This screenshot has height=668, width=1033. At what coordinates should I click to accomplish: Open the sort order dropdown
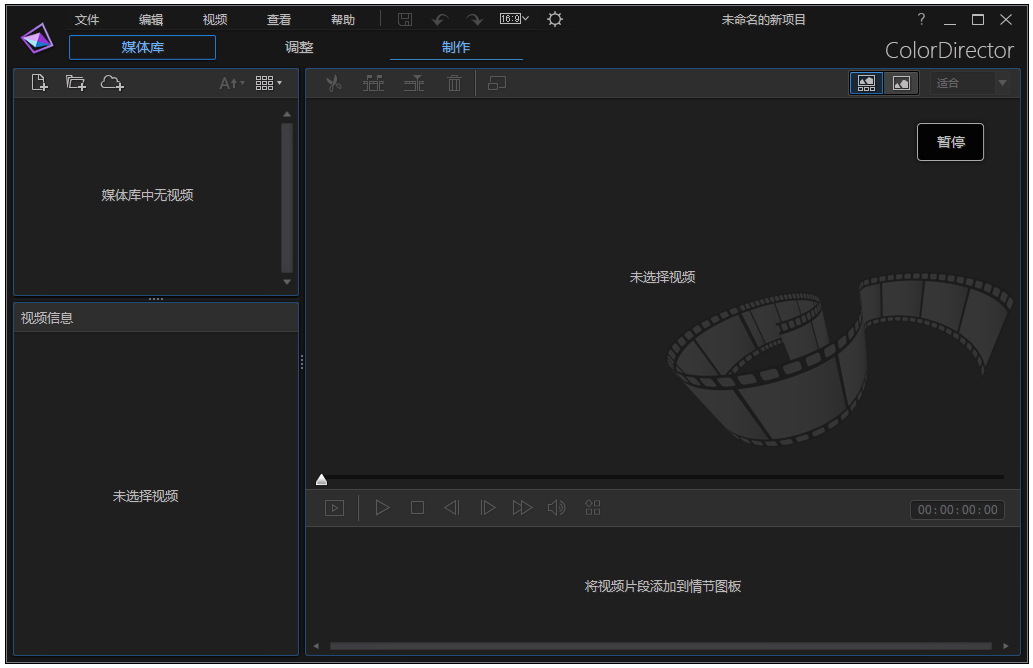click(x=232, y=83)
